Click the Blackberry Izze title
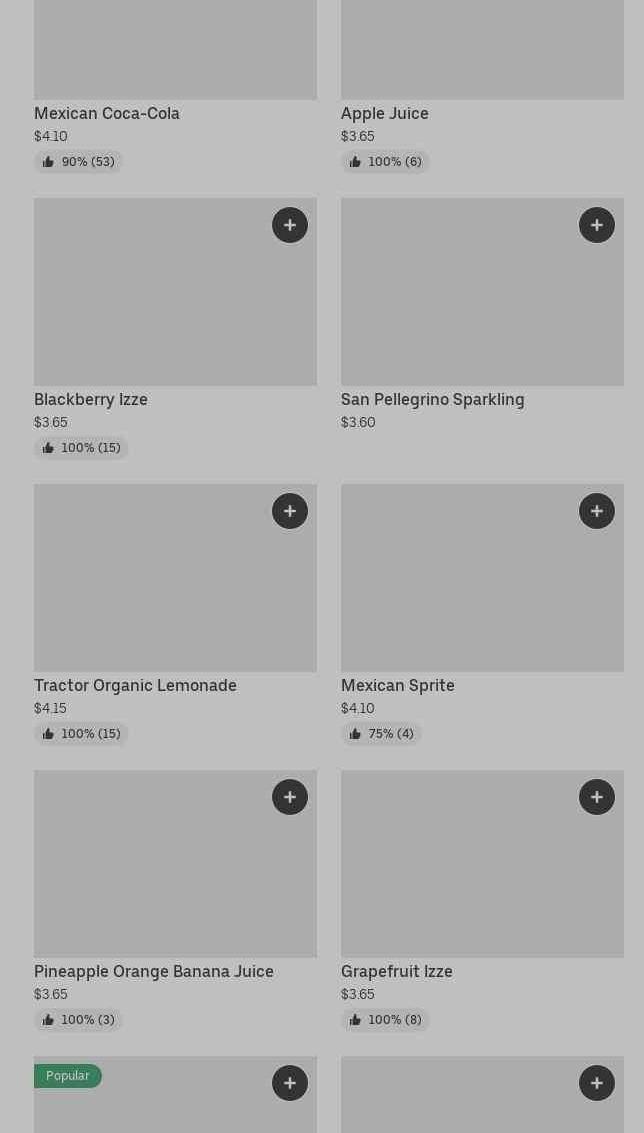The height and width of the screenshot is (1133, 644). (x=91, y=399)
